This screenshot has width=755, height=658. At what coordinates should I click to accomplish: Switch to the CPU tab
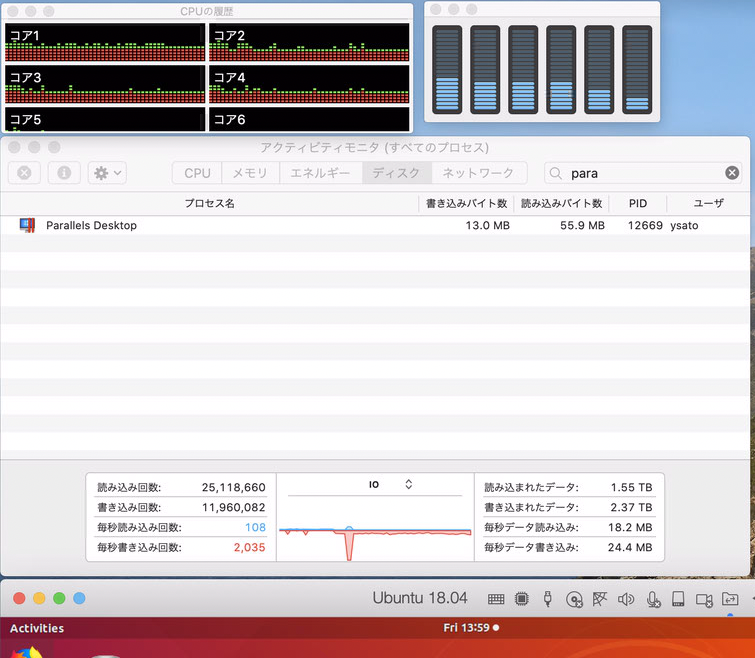197,173
